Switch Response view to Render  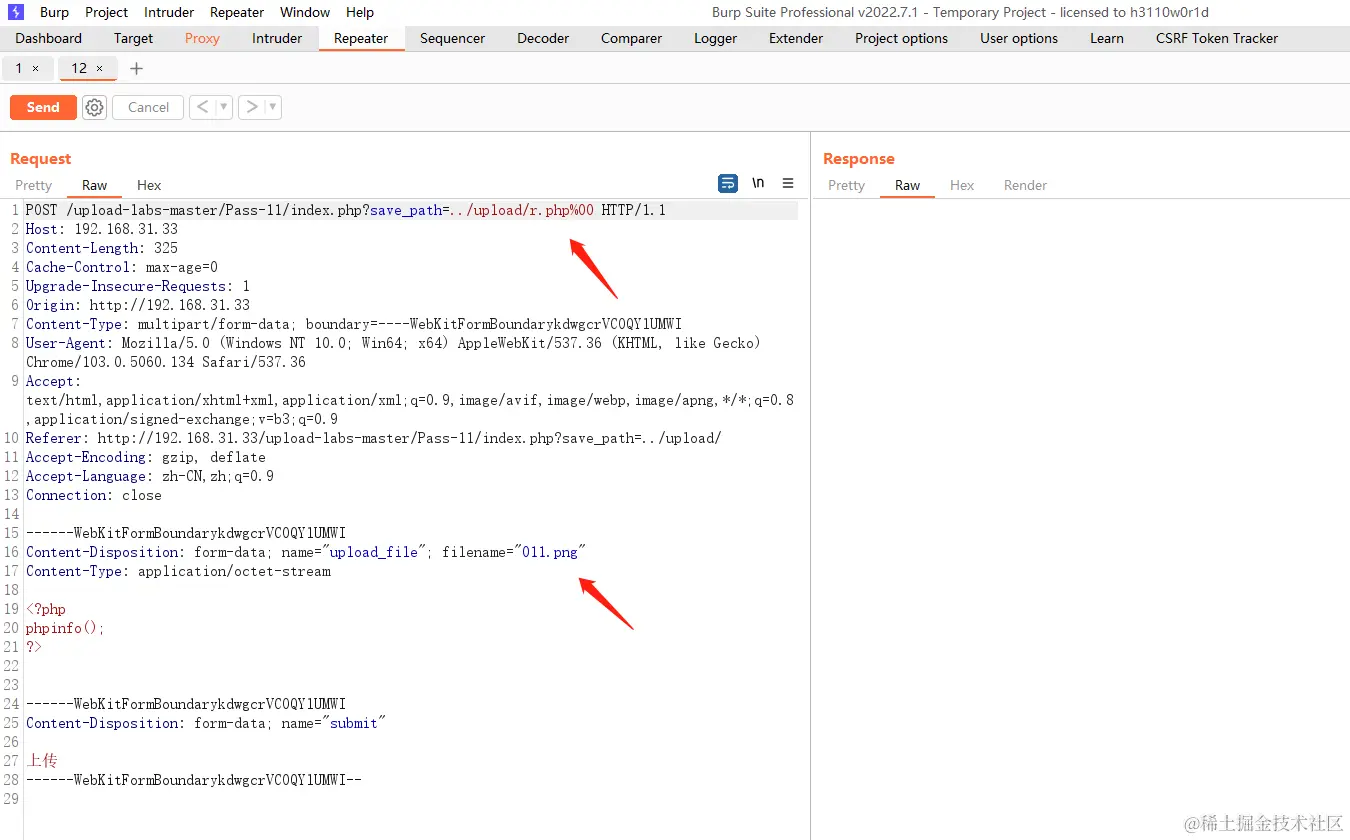(x=1025, y=185)
